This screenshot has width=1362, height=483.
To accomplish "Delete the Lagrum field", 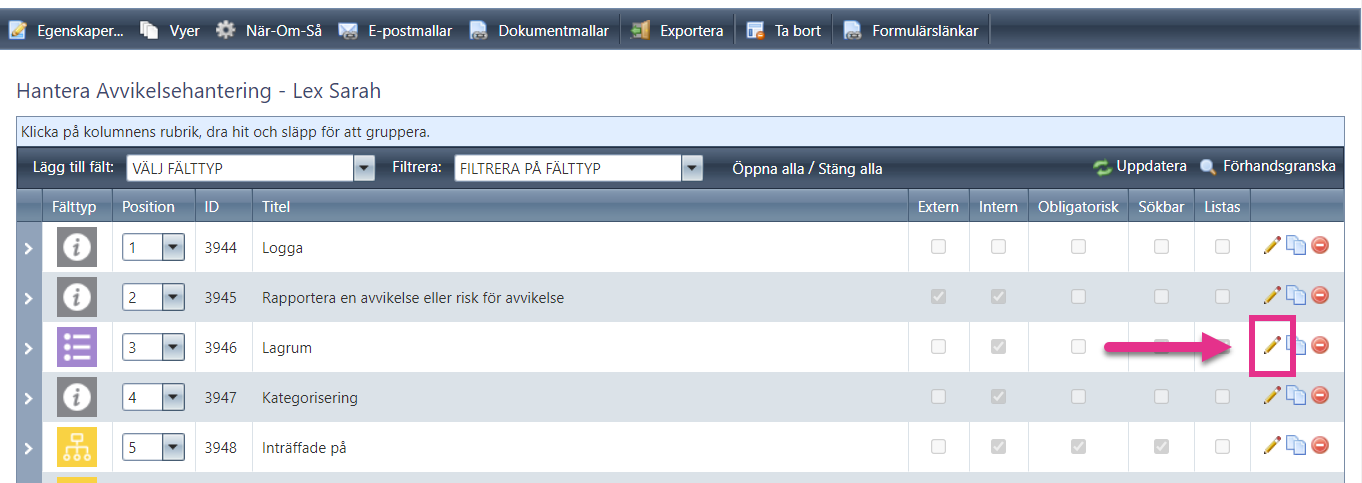I will [1320, 345].
